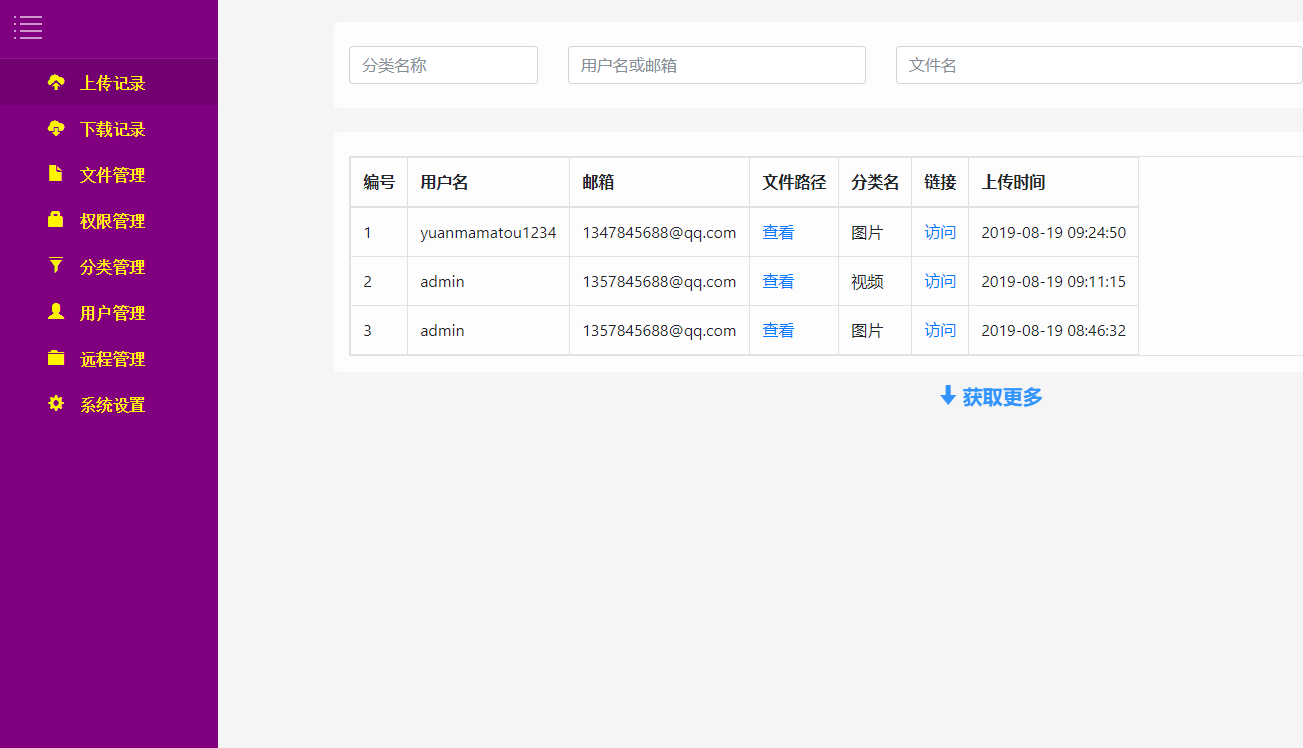Click the download icon next to 下载记录
The width and height of the screenshot is (1303, 748).
[55, 129]
